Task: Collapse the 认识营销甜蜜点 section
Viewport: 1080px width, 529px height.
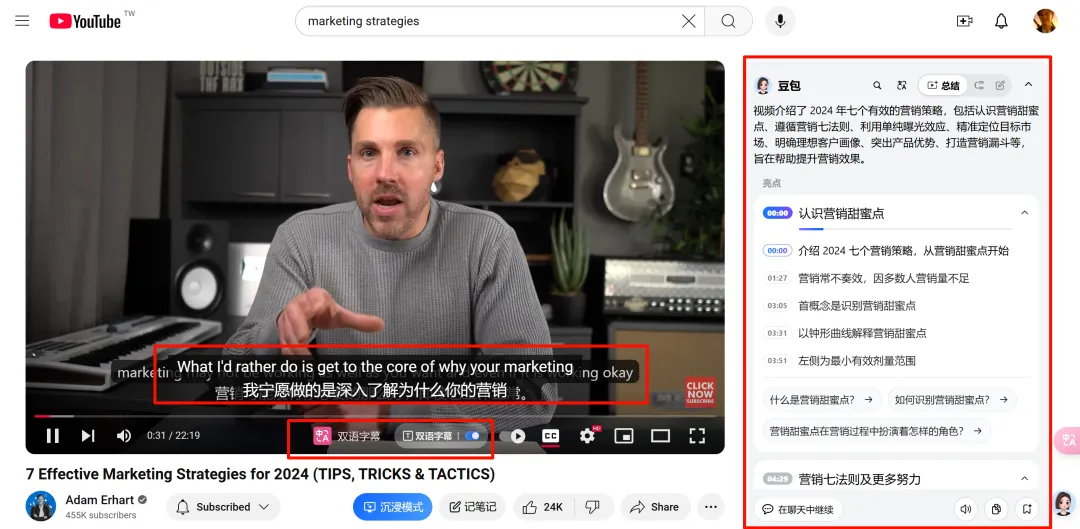Action: [x=1024, y=213]
